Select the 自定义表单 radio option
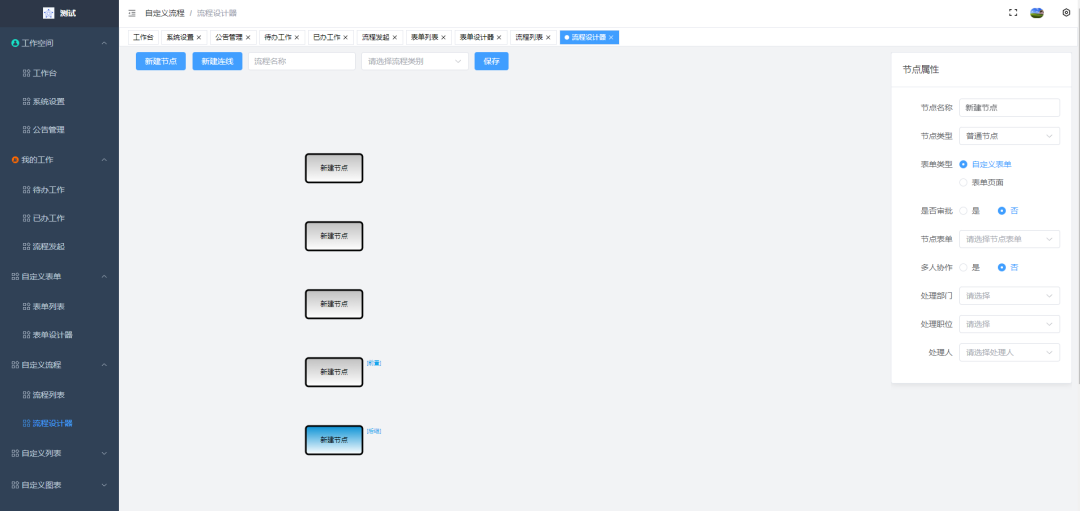The width and height of the screenshot is (1080, 511). tap(963, 164)
